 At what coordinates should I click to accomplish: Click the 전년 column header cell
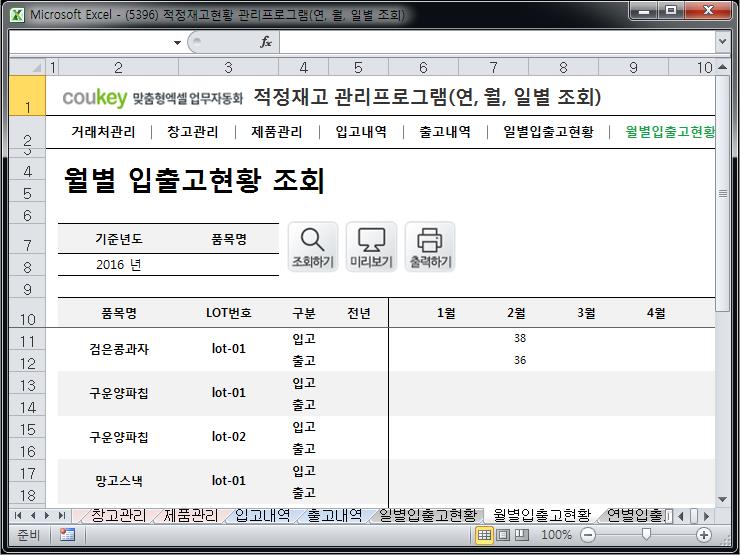pos(359,313)
